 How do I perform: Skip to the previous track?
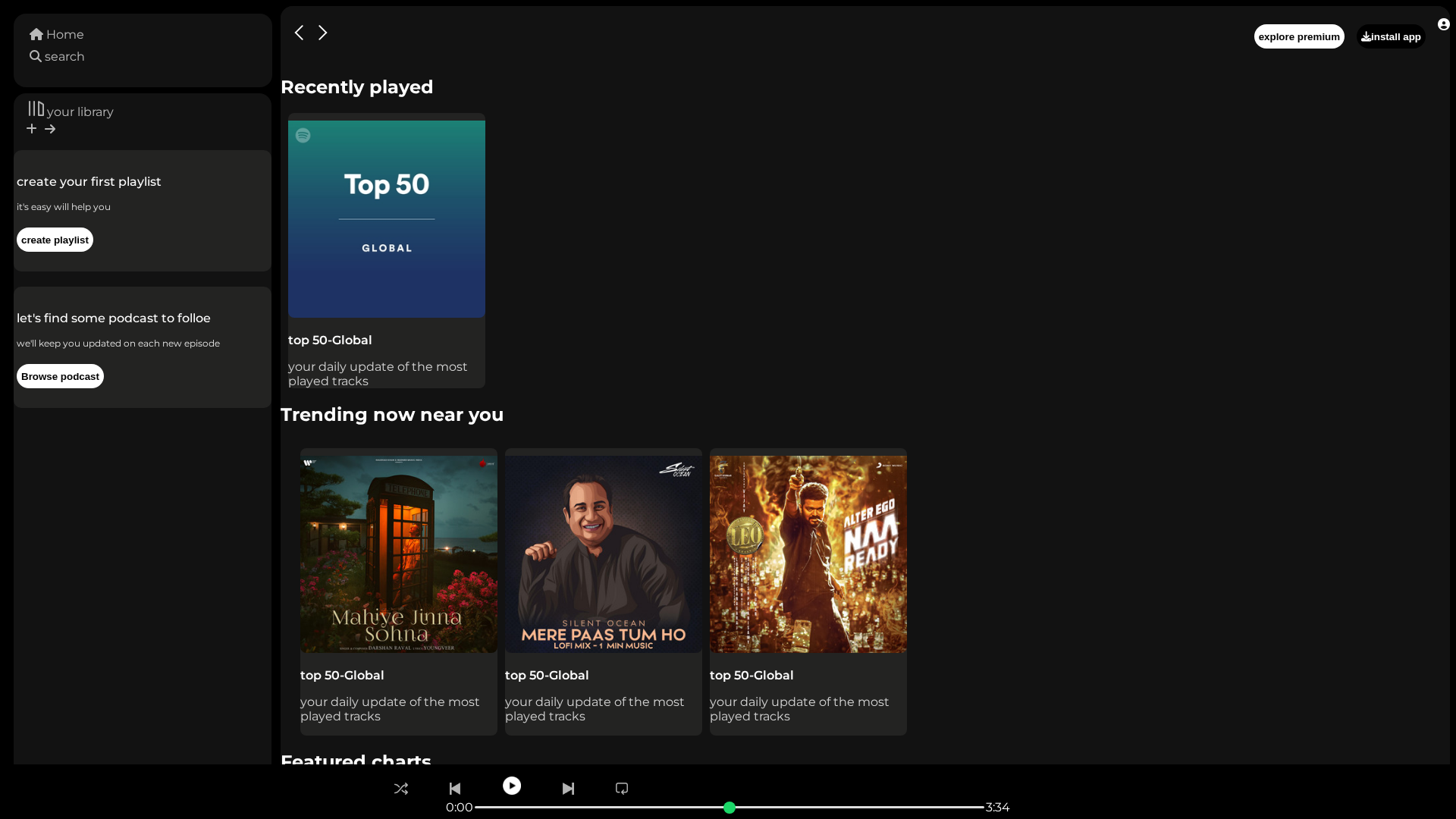455,789
